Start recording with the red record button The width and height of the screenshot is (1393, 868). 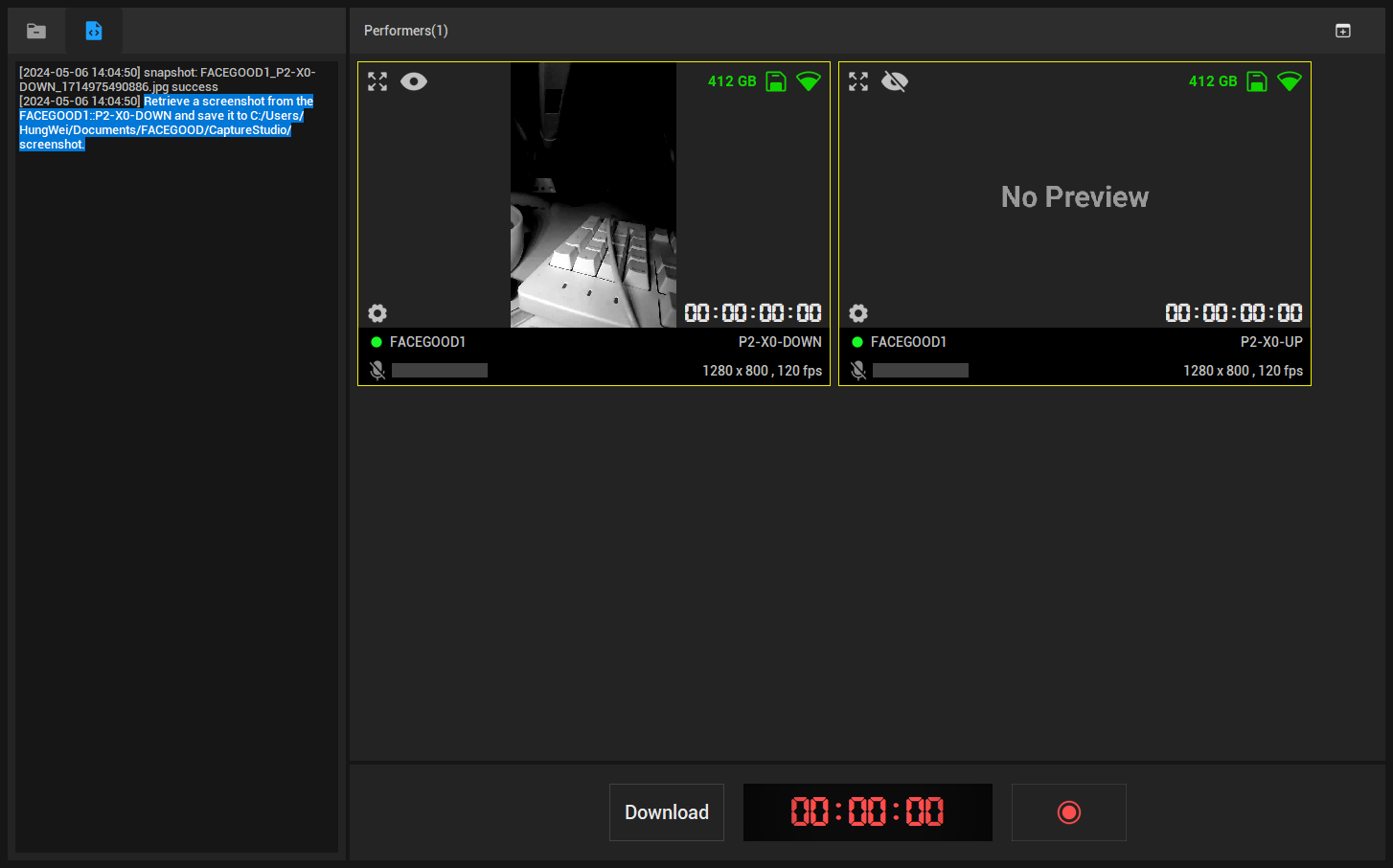click(x=1069, y=812)
